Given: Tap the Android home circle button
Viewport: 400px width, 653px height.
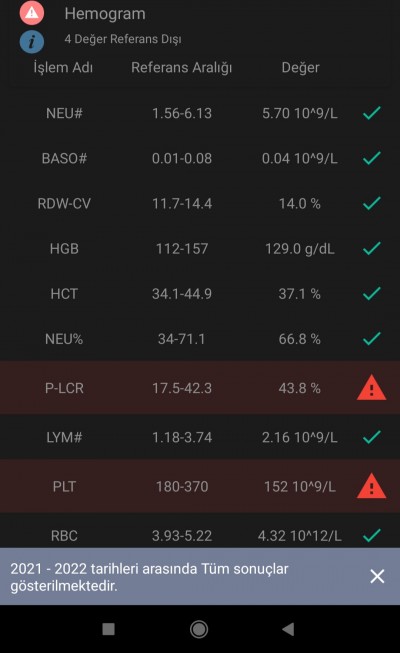Looking at the screenshot, I should click(x=199, y=629).
